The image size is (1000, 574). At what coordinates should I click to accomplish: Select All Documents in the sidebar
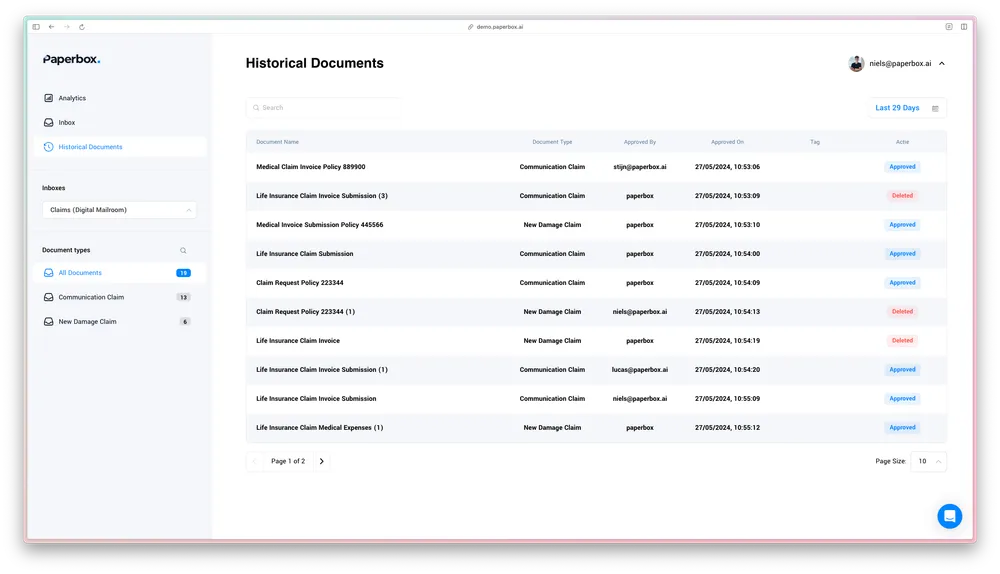(80, 273)
